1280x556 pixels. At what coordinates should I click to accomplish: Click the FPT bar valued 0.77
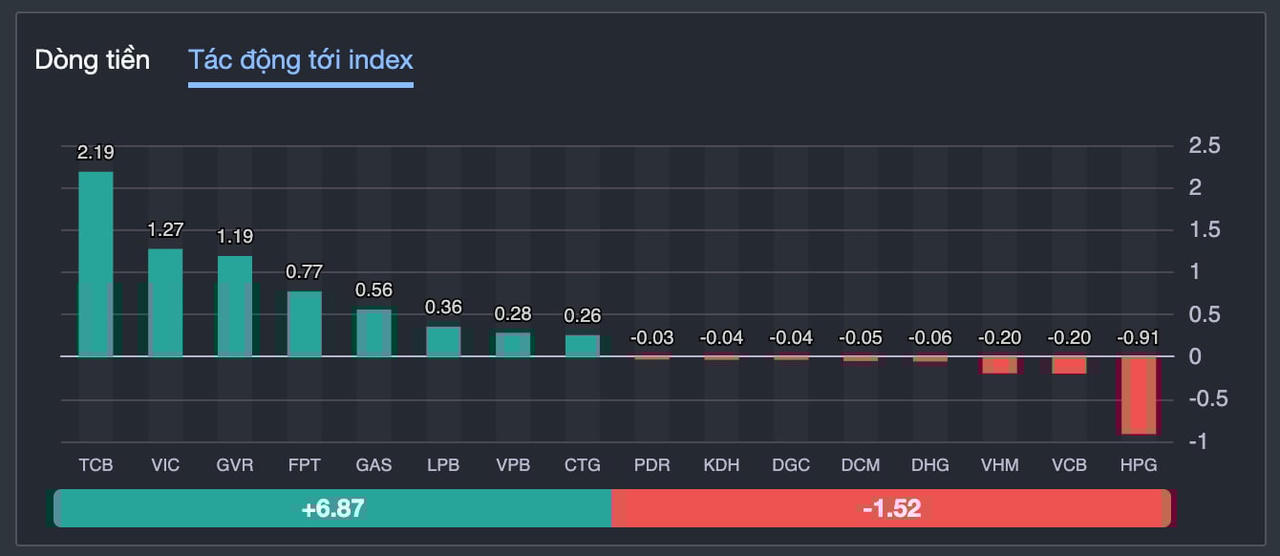pyautogui.click(x=304, y=324)
